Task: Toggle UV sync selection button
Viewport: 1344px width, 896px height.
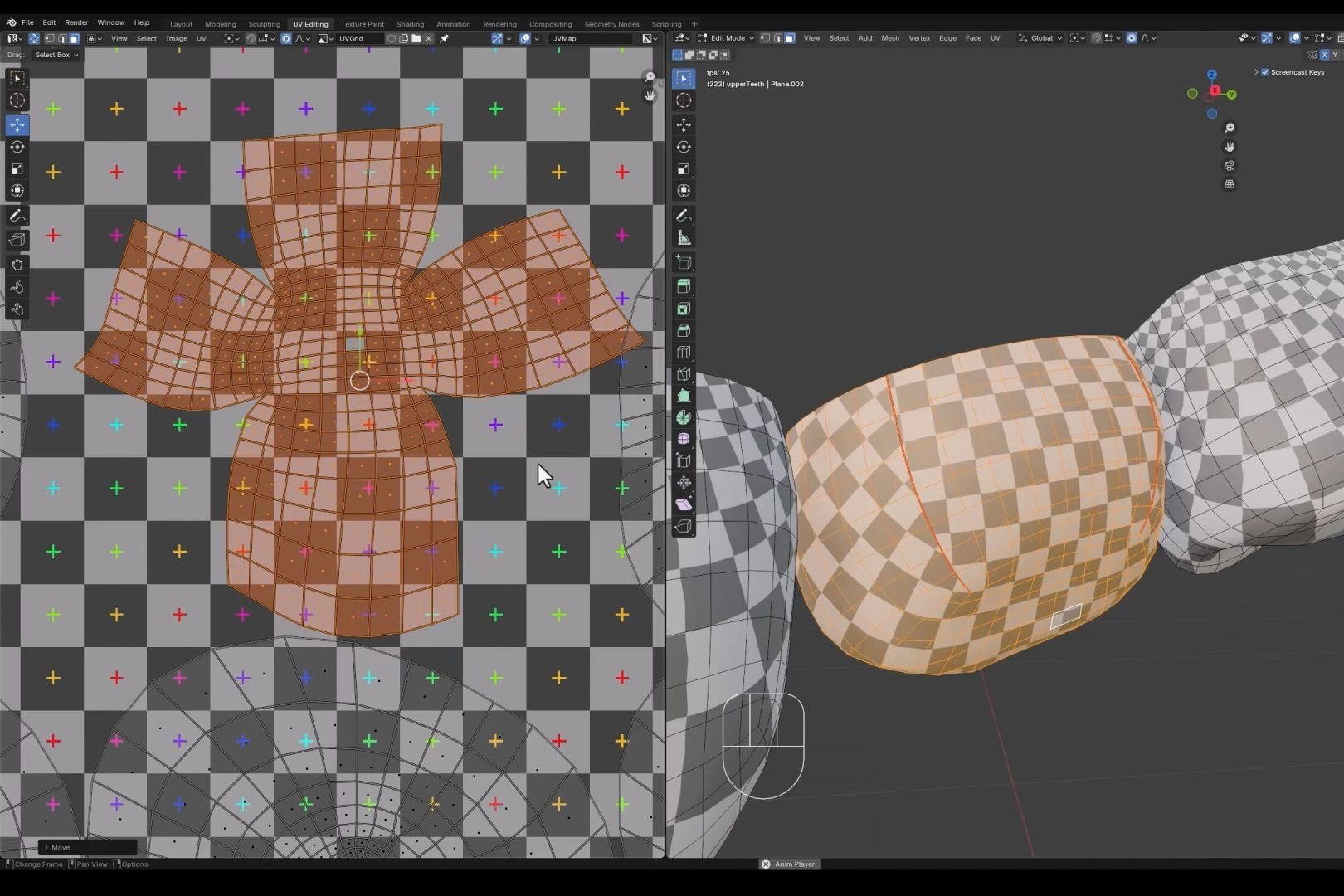Action: point(34,38)
